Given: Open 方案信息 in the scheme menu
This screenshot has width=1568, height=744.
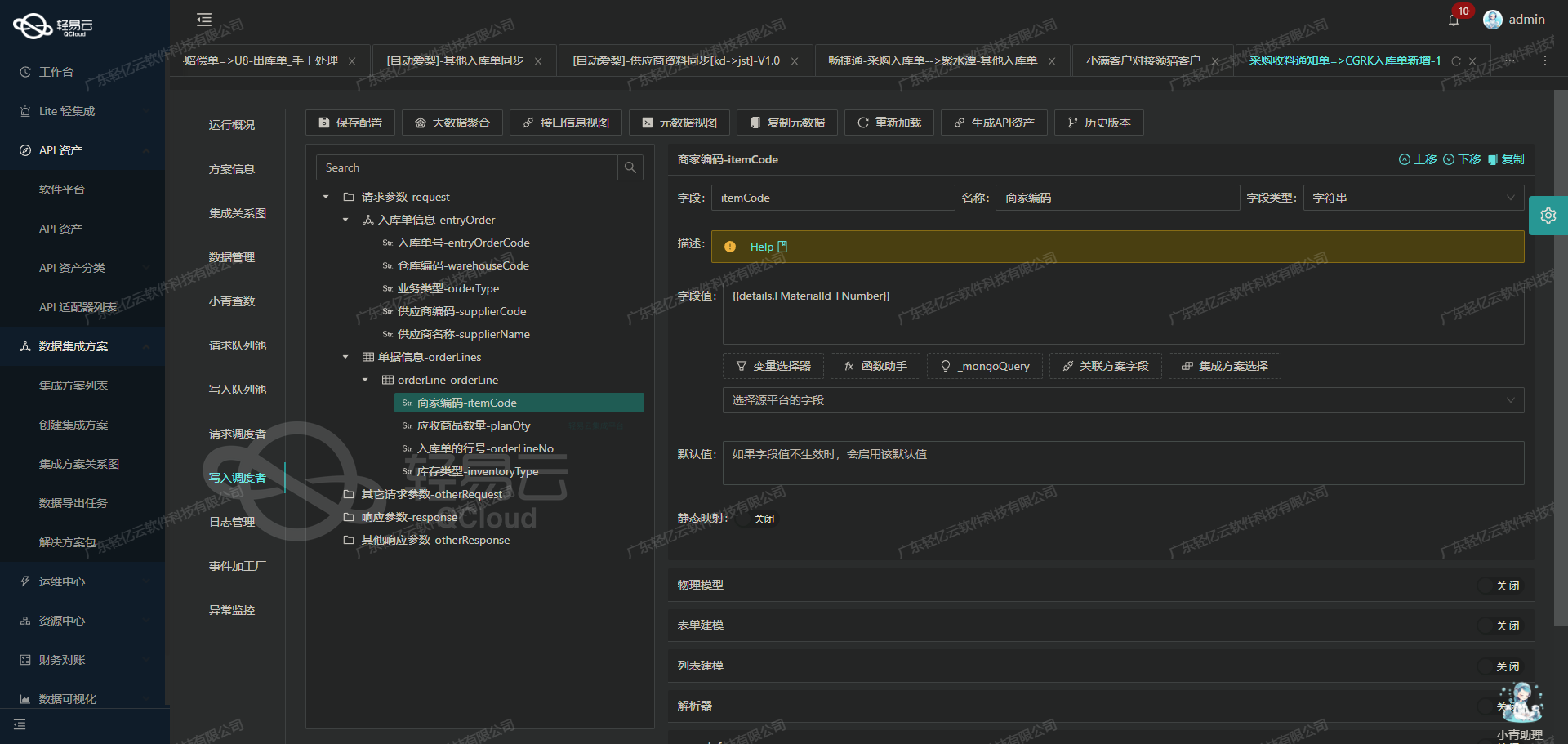Looking at the screenshot, I should (x=232, y=169).
